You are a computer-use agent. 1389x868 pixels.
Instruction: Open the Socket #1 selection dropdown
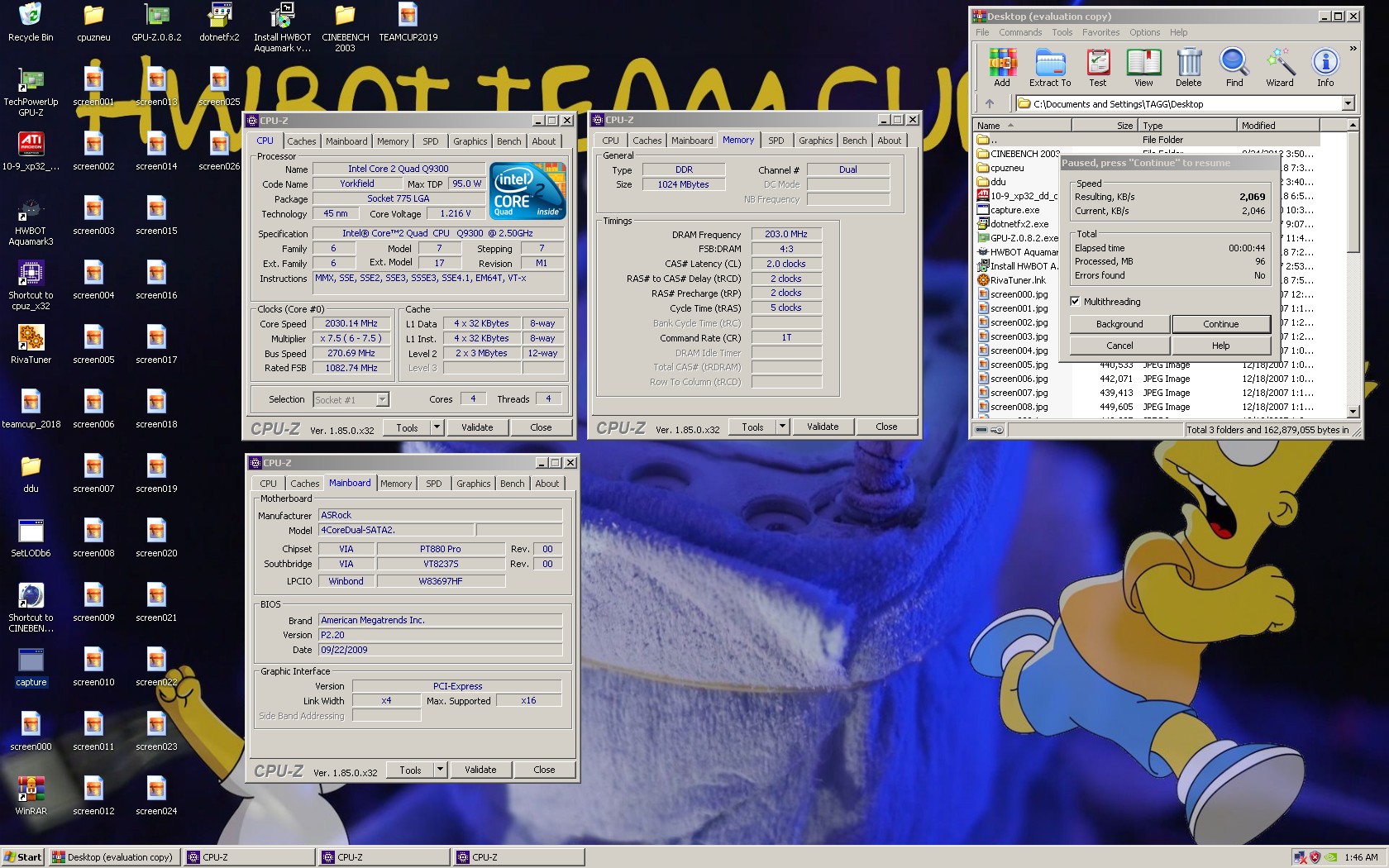pos(382,400)
